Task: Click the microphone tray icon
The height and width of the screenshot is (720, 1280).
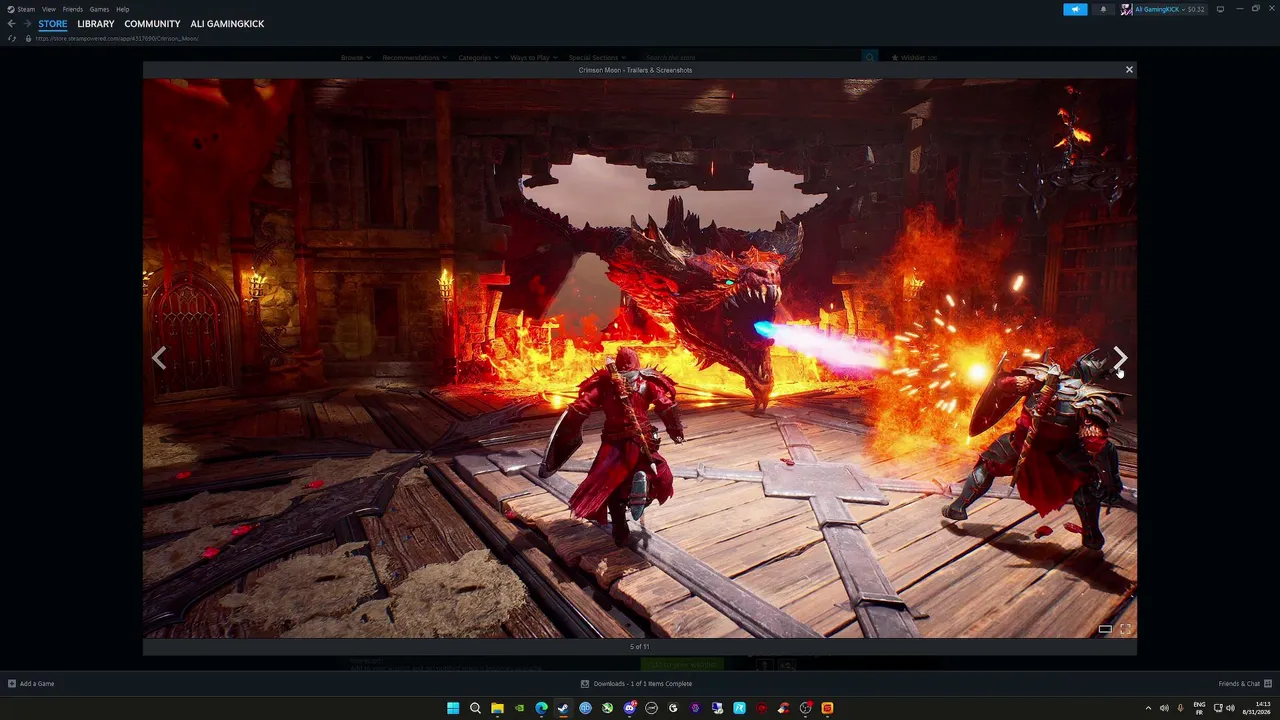Action: click(x=1180, y=708)
